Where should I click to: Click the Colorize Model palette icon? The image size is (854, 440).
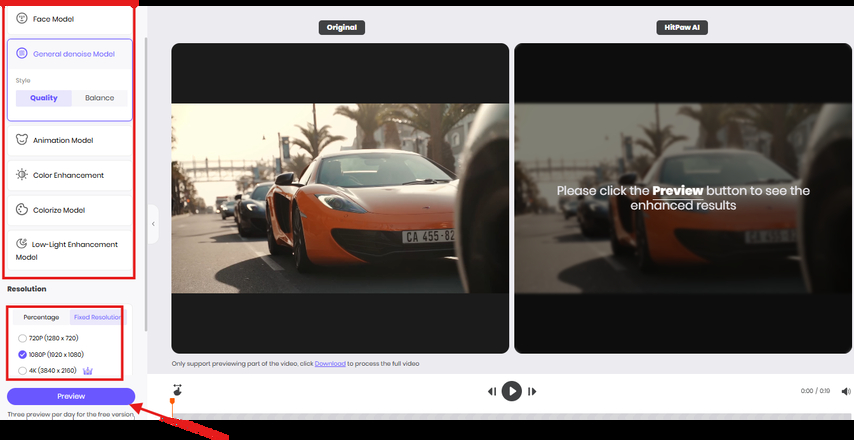click(22, 210)
